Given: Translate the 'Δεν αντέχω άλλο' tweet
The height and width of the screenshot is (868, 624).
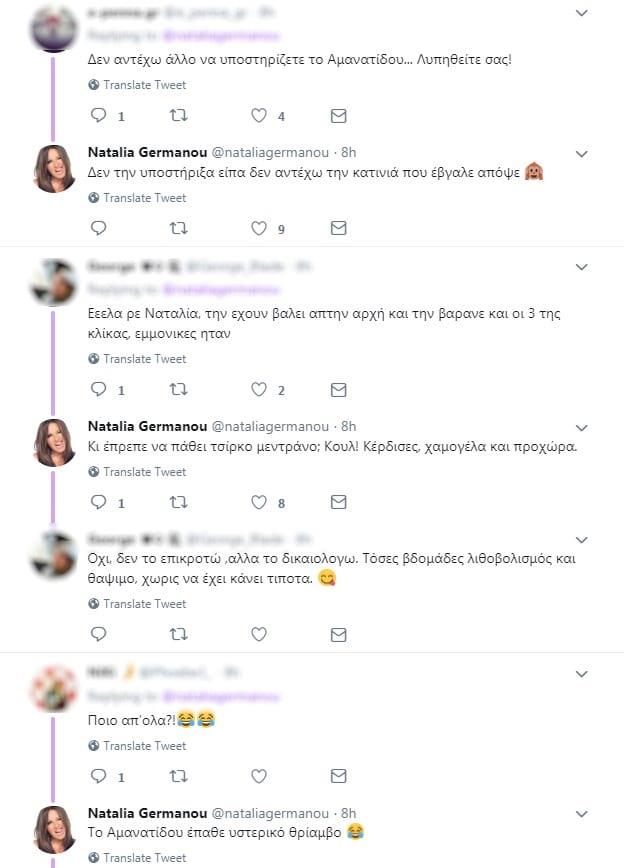Looking at the screenshot, I should [144, 85].
